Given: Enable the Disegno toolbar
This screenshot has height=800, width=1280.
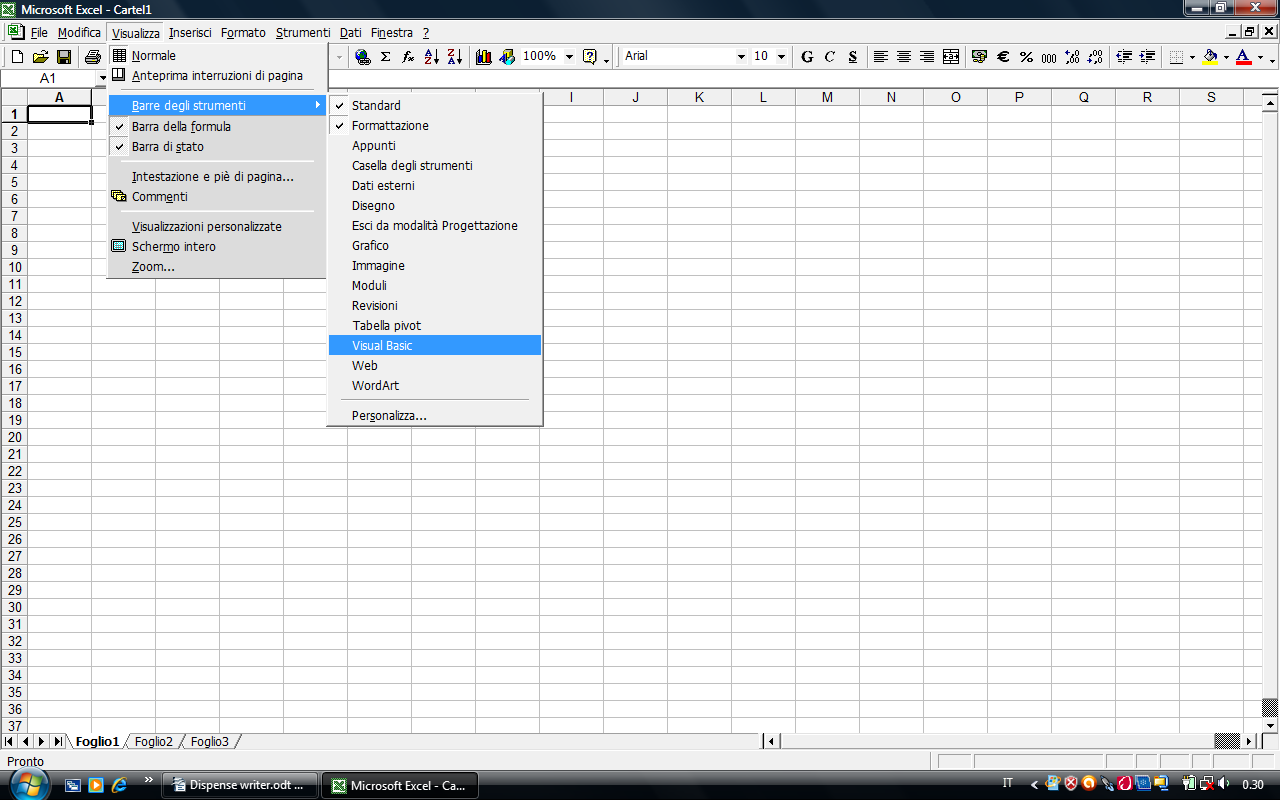Looking at the screenshot, I should coord(435,206).
